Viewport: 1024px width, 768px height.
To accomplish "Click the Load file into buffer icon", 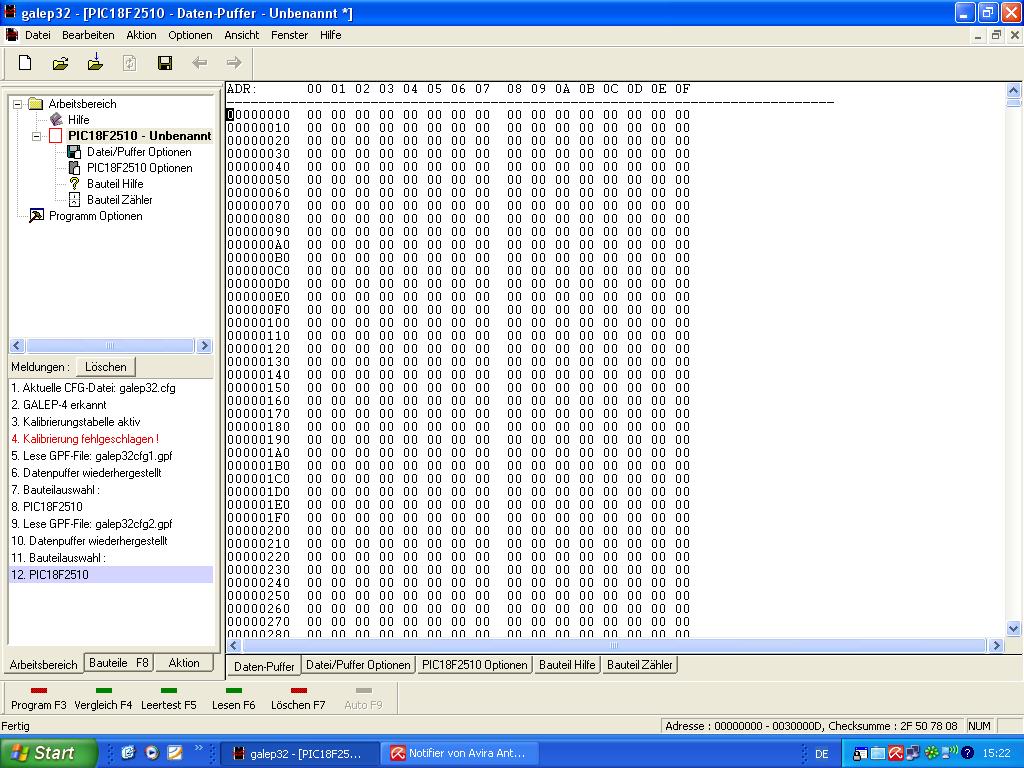I will [95, 62].
